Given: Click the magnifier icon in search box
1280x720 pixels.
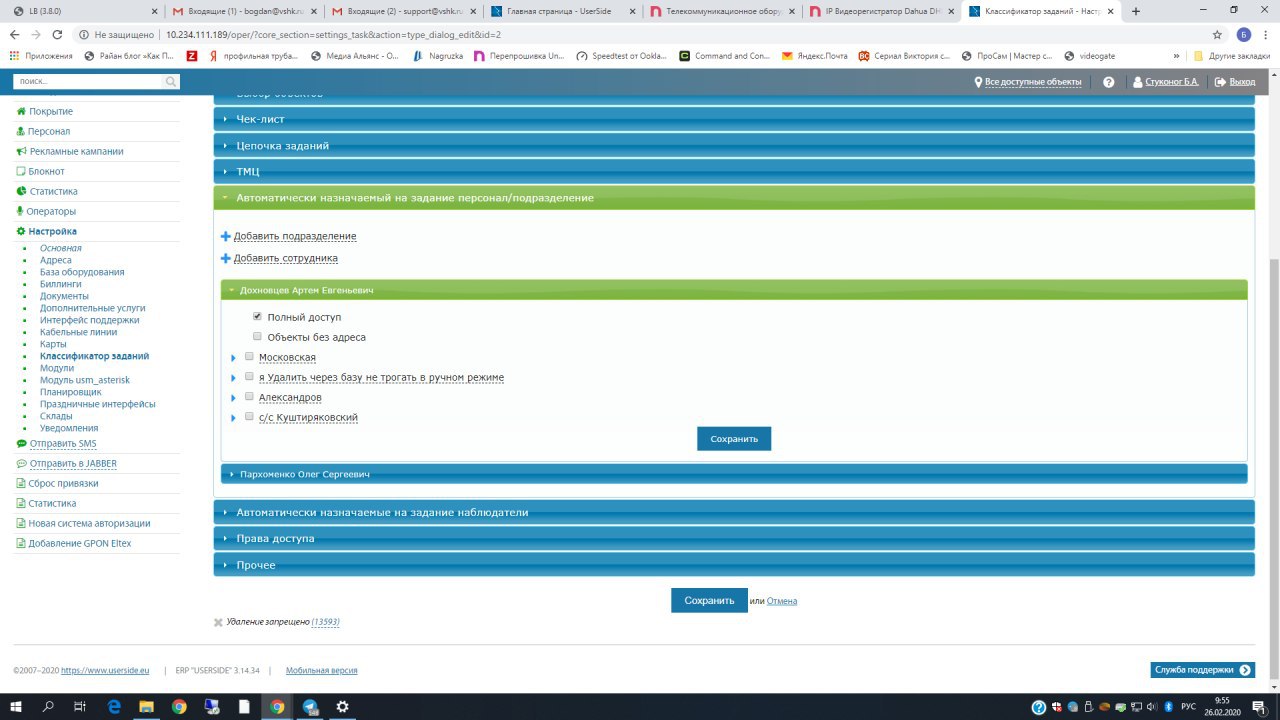Looking at the screenshot, I should click(171, 82).
